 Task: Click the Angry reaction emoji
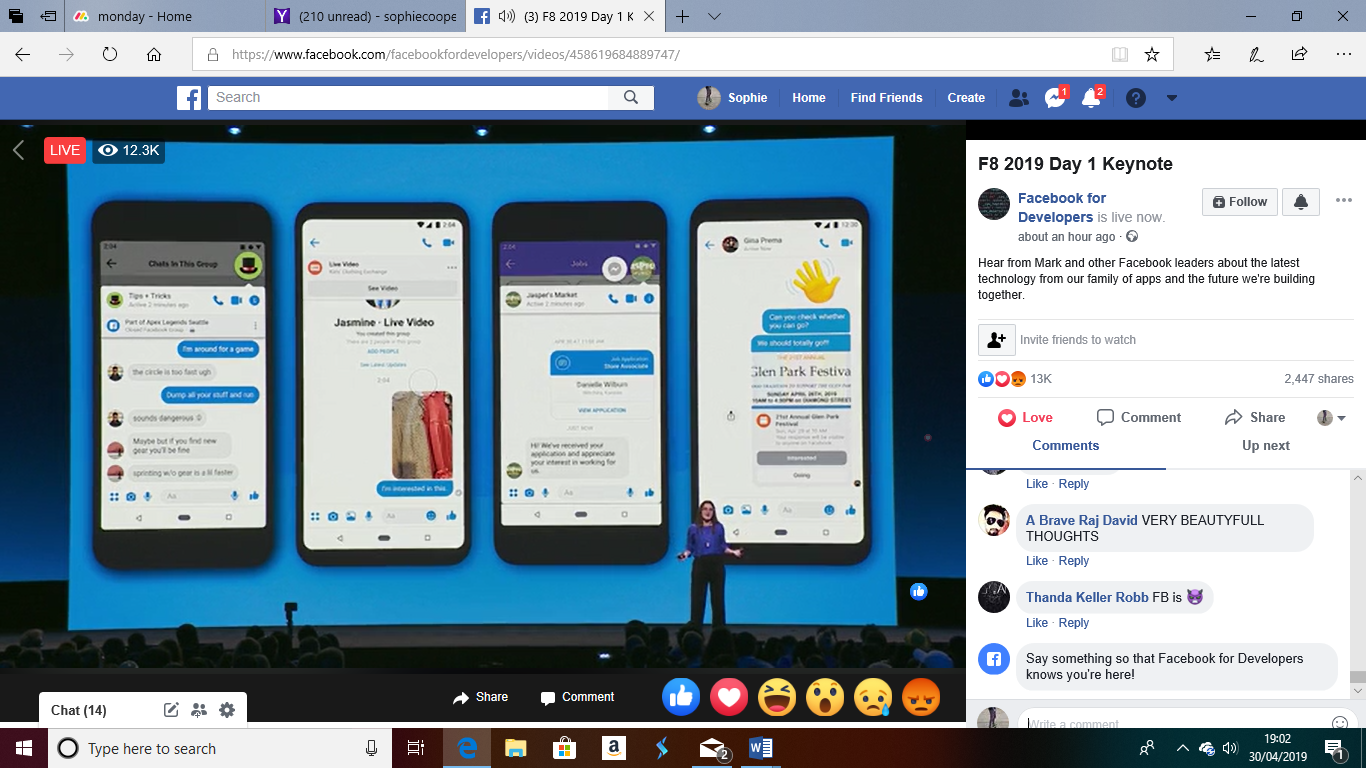(921, 697)
